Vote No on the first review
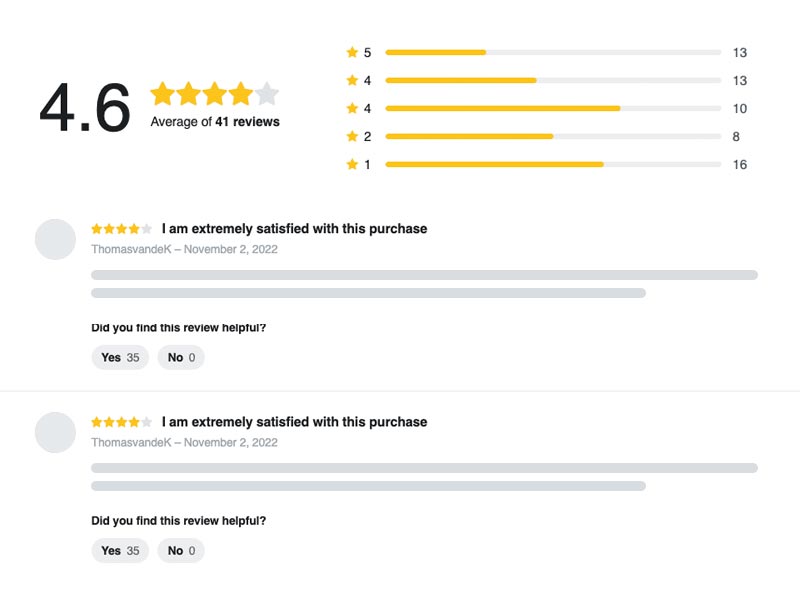Viewport: 800px width, 600px height. click(181, 357)
